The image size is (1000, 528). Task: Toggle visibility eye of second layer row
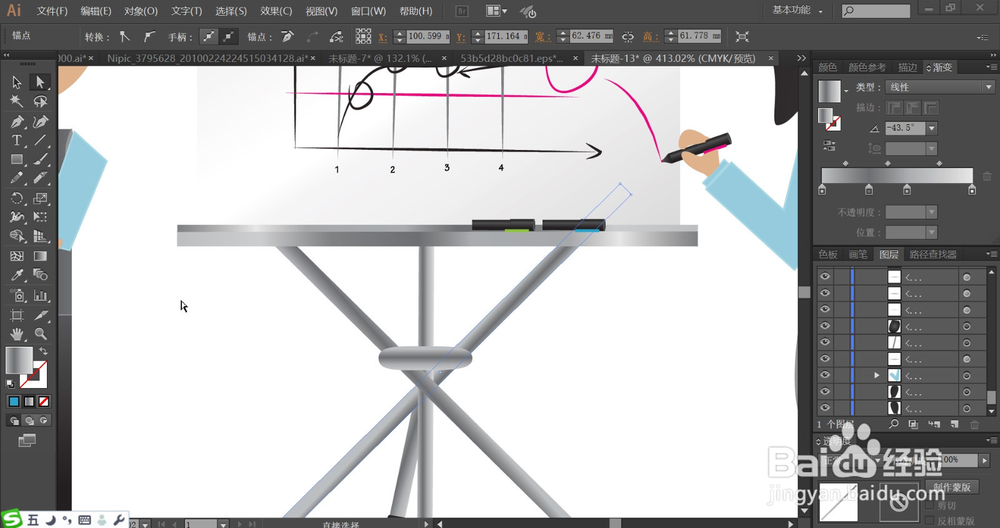[x=825, y=293]
